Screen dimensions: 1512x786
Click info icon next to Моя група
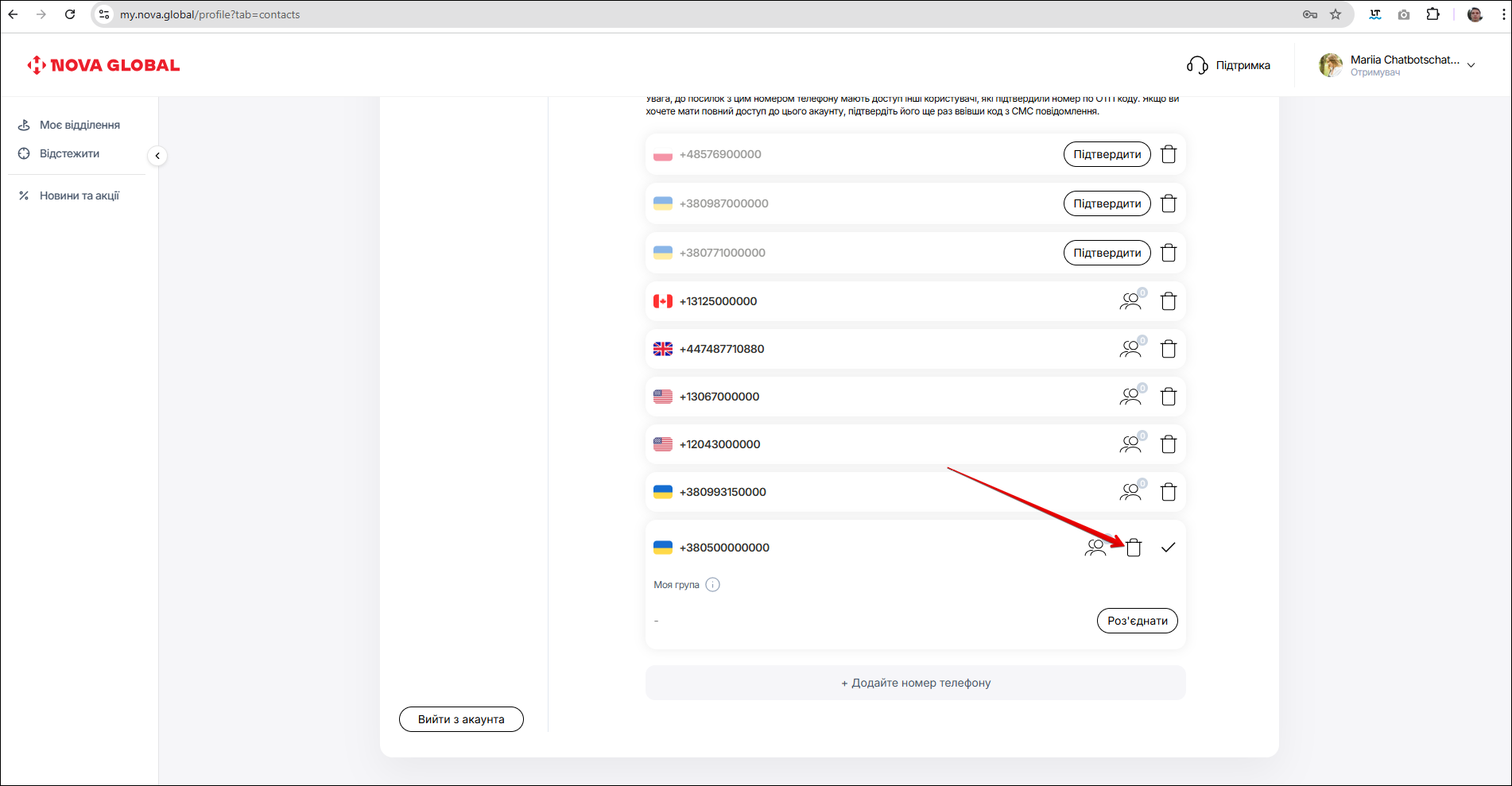(712, 585)
